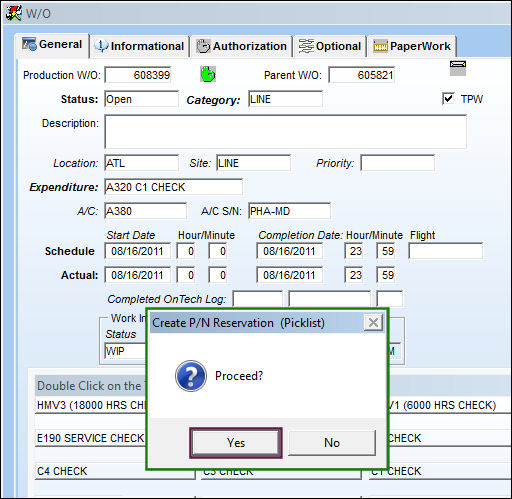
Task: Click the Schedule Start Date field
Action: tap(137, 251)
